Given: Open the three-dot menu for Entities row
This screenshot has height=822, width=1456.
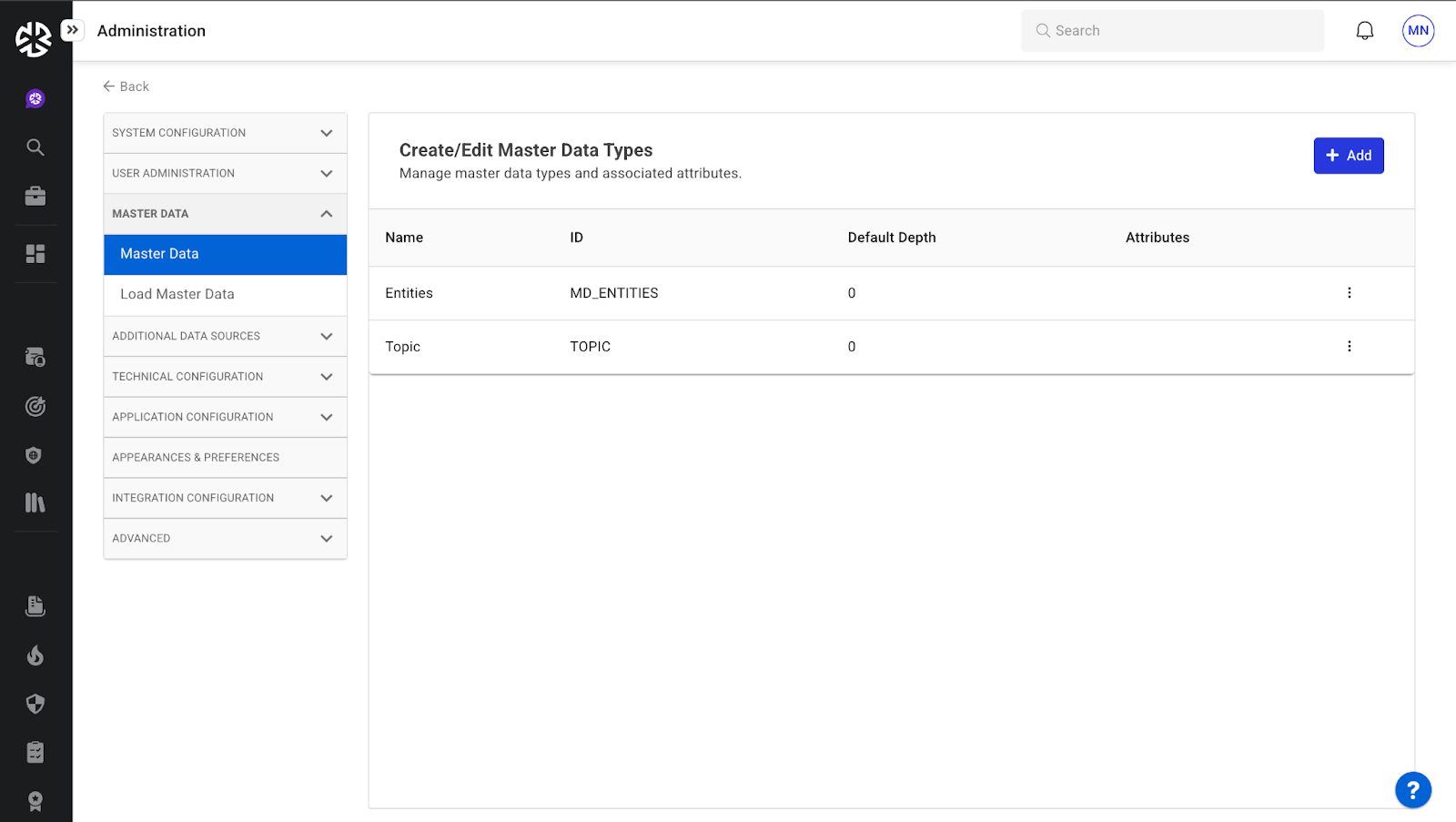Looking at the screenshot, I should click(x=1349, y=293).
